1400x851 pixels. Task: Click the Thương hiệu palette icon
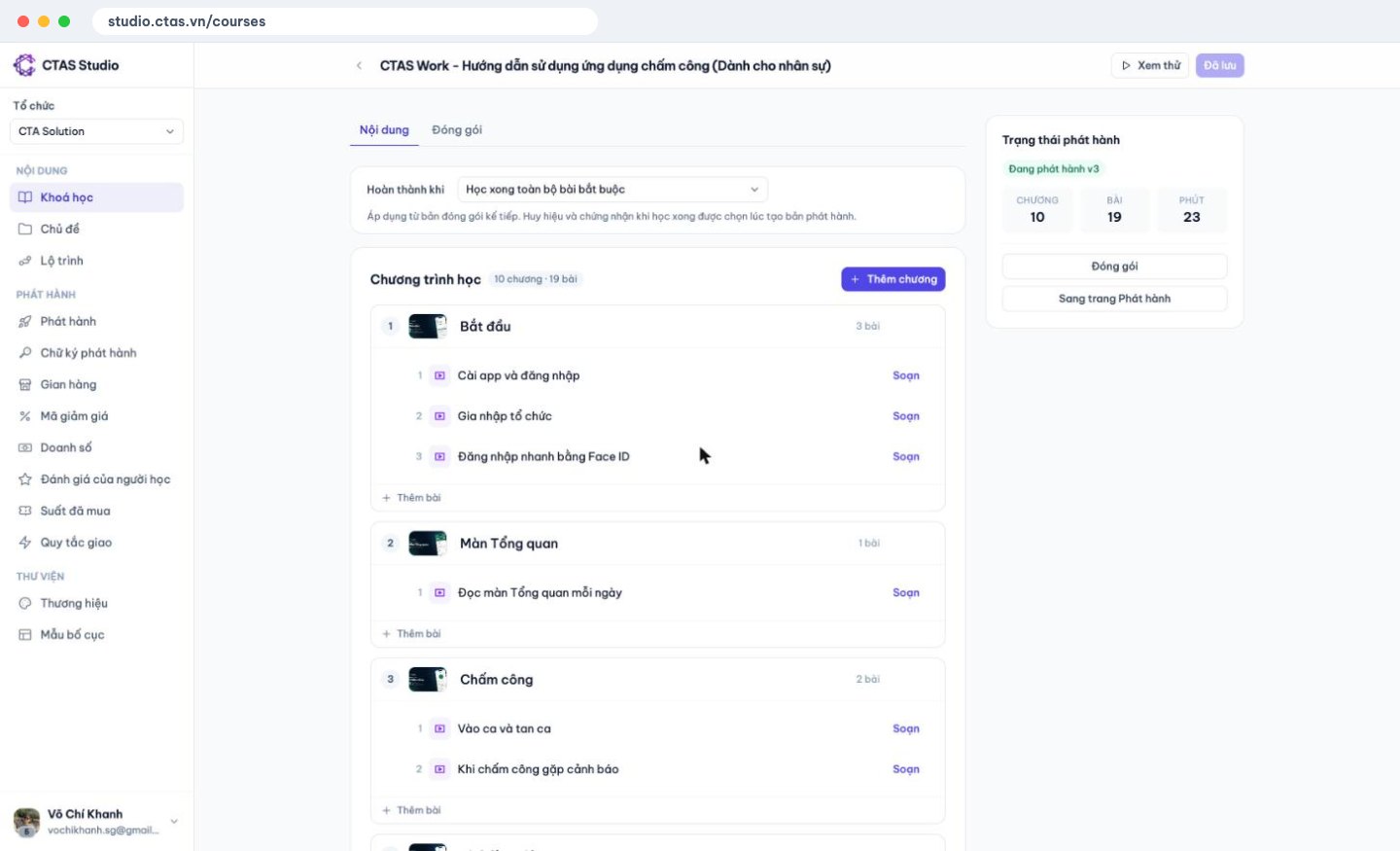click(25, 604)
